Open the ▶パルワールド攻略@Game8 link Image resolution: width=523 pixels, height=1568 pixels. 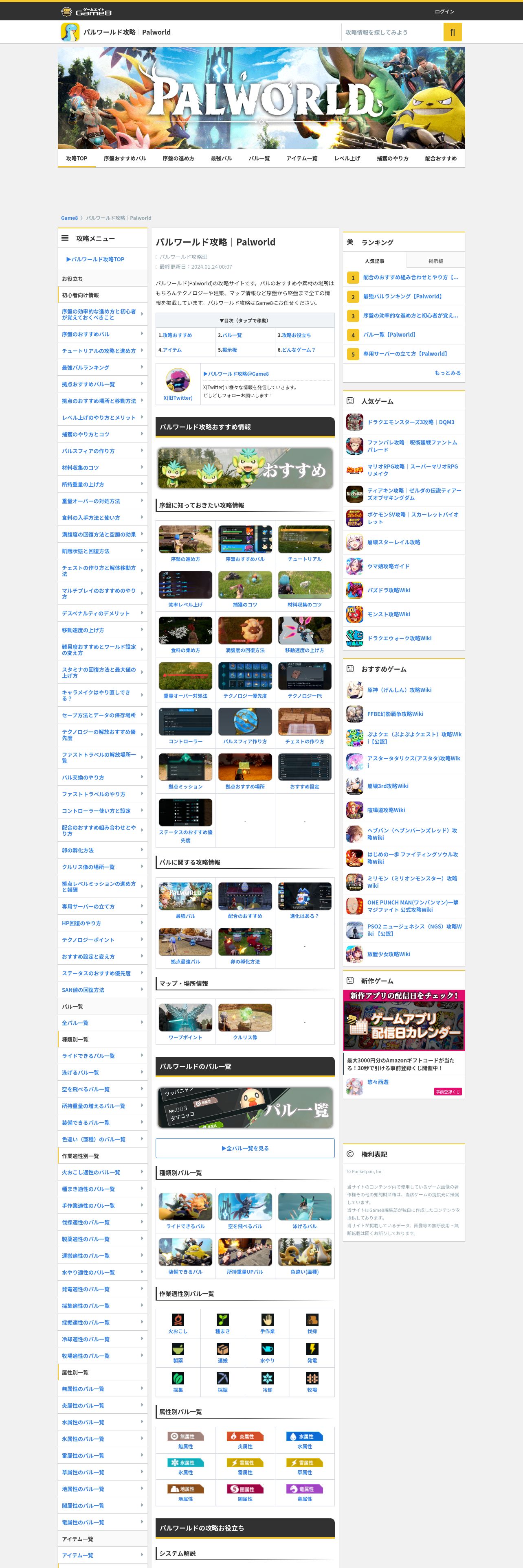[x=235, y=374]
